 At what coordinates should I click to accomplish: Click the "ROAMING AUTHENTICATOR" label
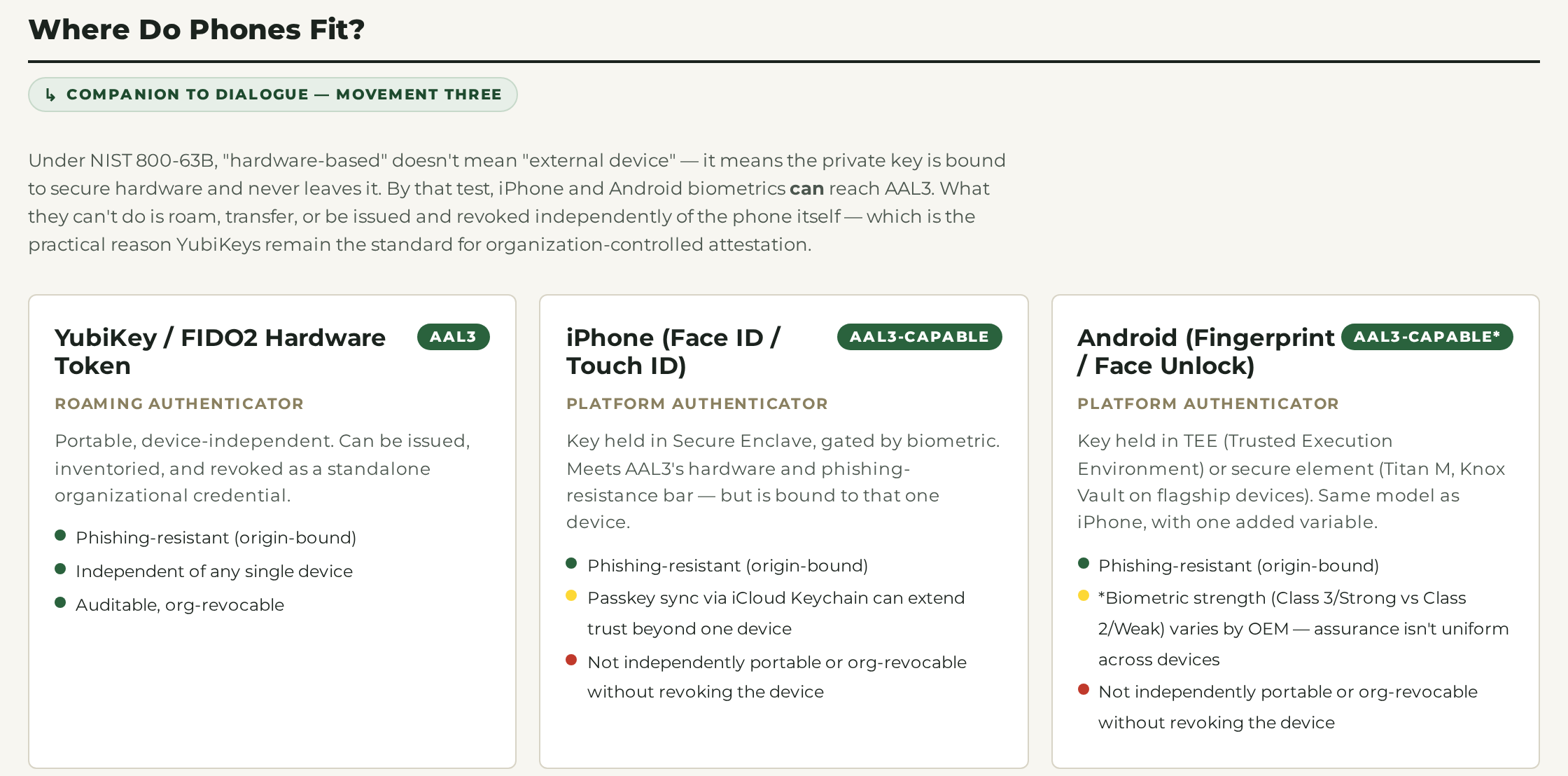click(x=179, y=403)
